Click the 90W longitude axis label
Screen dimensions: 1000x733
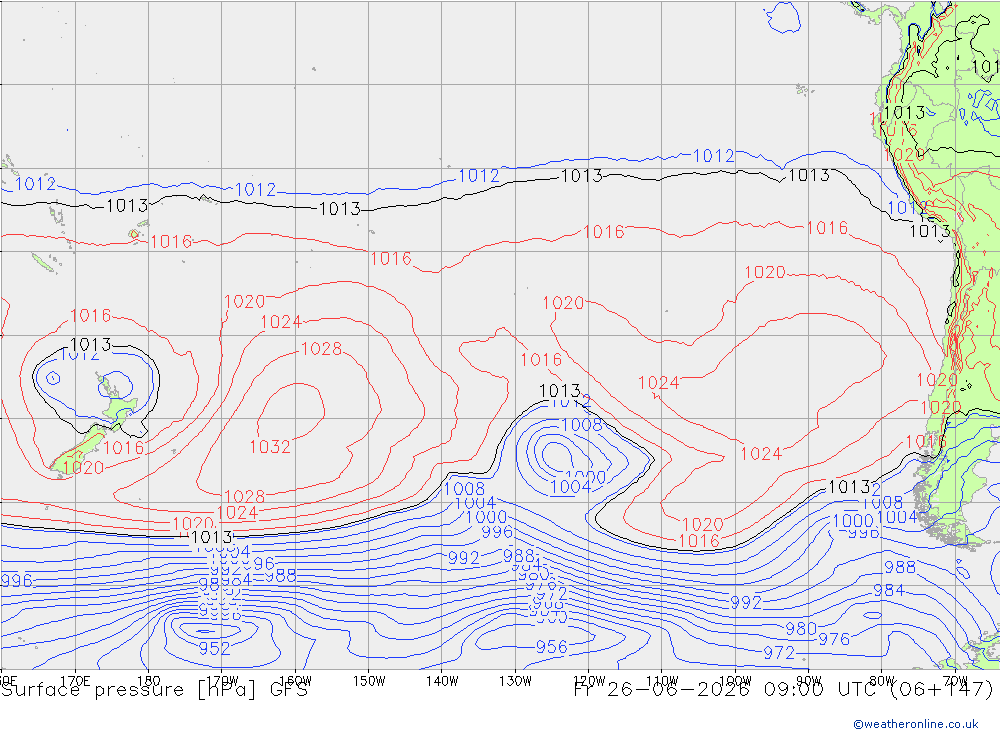[x=809, y=681]
